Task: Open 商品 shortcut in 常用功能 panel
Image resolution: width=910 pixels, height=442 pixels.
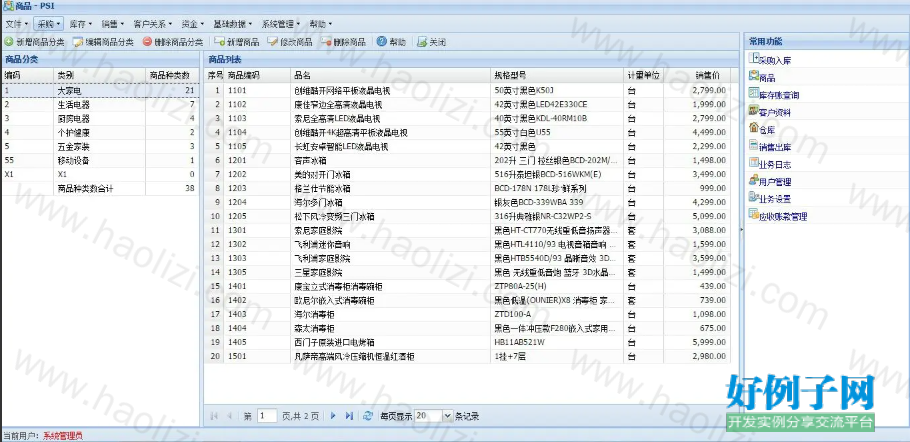Action: (x=762, y=77)
